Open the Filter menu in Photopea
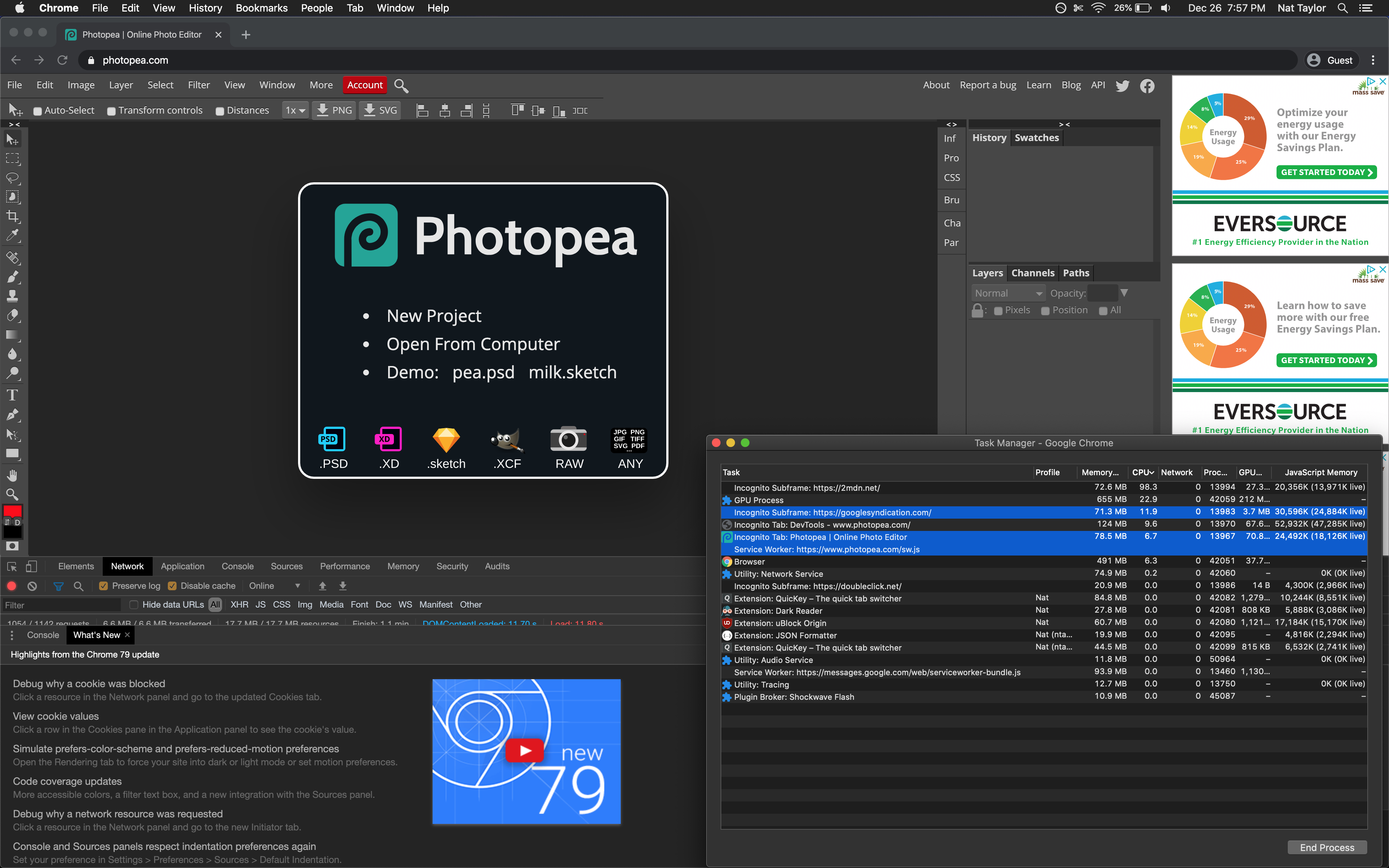The width and height of the screenshot is (1389, 868). (199, 84)
